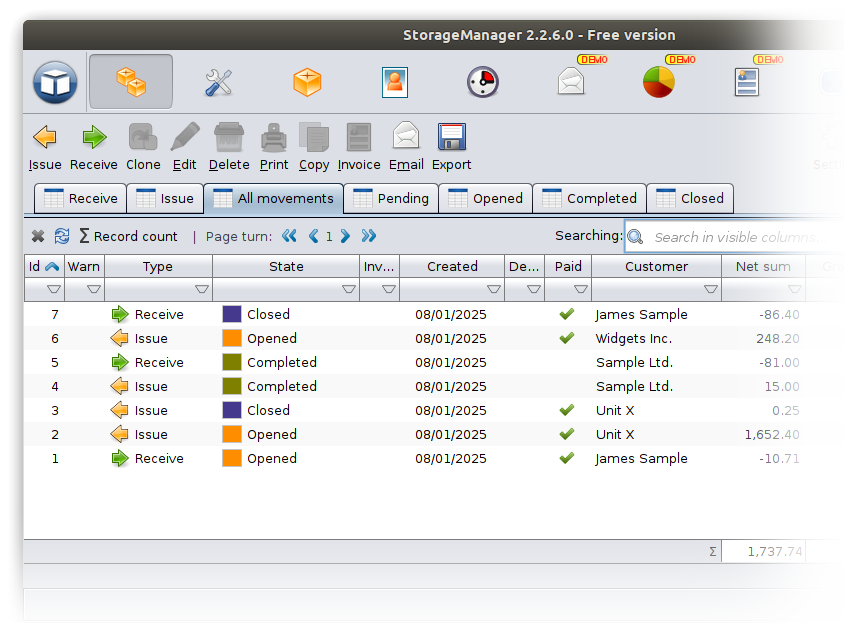Open the demo pie chart statistics icon
The height and width of the screenshot is (623, 844).
(659, 82)
